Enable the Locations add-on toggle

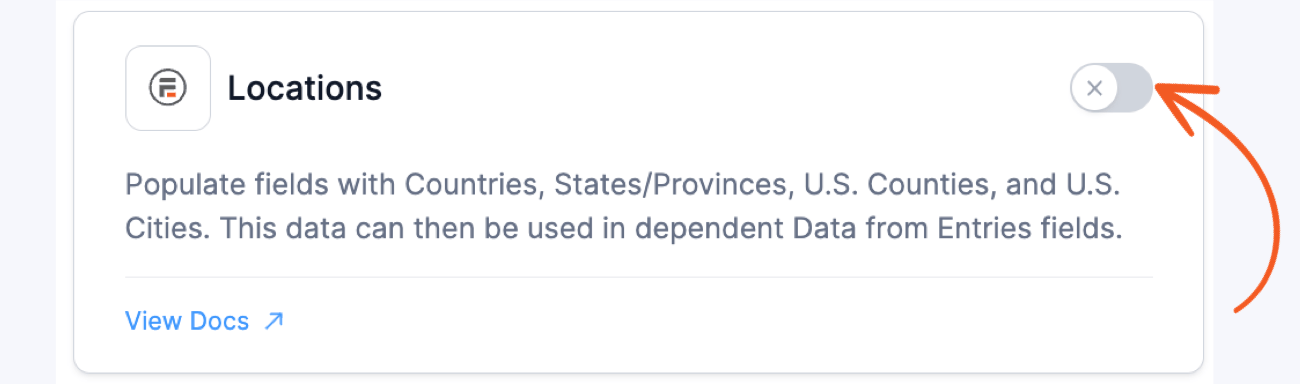click(1112, 88)
